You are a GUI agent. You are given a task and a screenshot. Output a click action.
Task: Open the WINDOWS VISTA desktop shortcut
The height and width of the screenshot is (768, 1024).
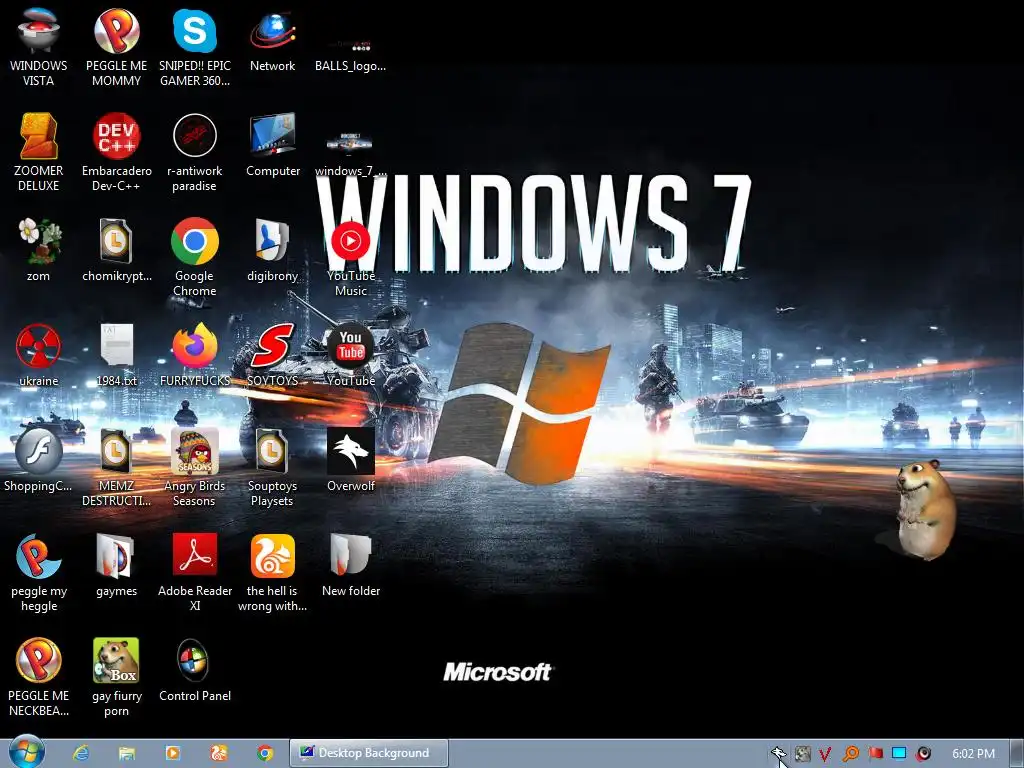39,47
